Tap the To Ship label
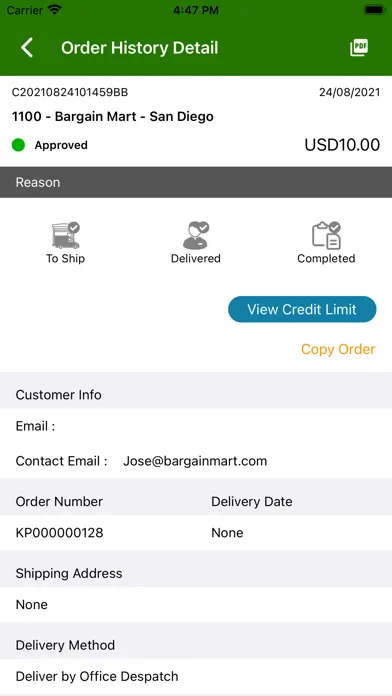392x696 pixels. [x=65, y=258]
